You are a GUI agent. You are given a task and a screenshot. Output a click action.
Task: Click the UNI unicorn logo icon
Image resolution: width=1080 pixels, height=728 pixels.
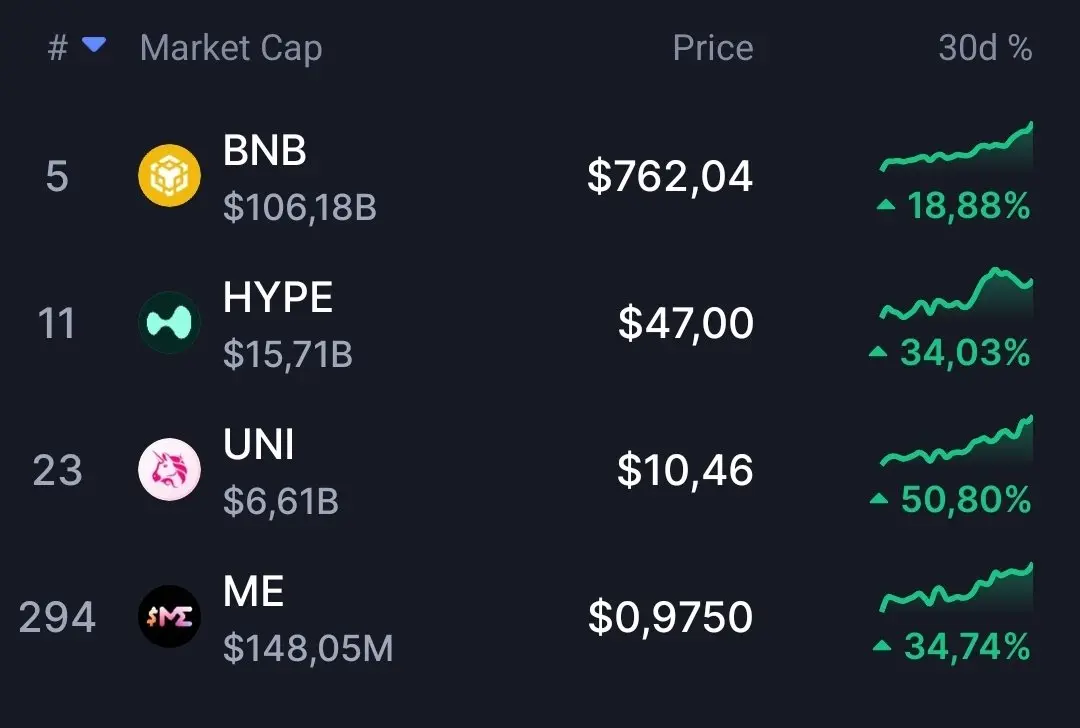tap(169, 469)
